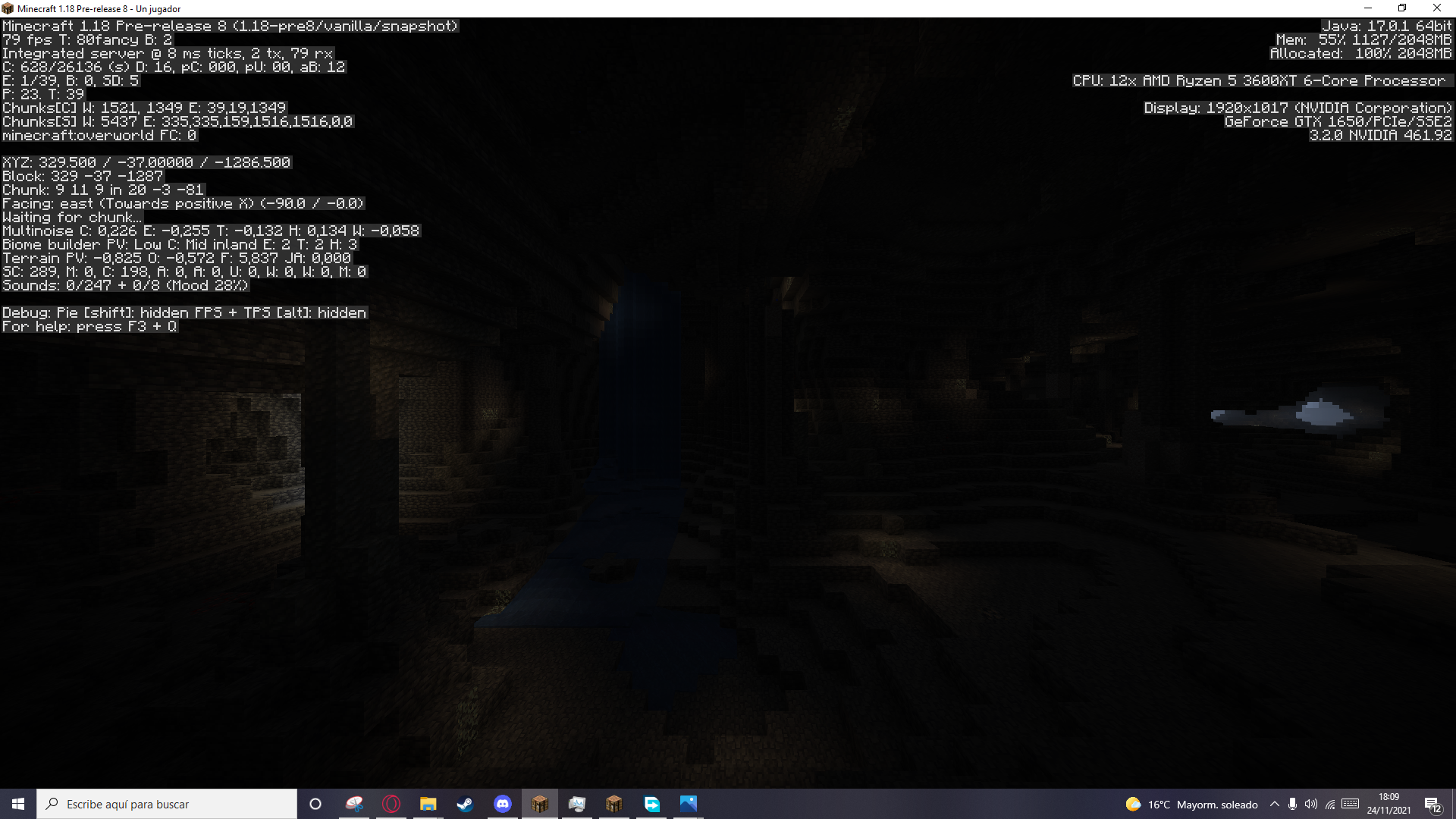Open File Explorer from taskbar
The image size is (1456, 819).
428,804
